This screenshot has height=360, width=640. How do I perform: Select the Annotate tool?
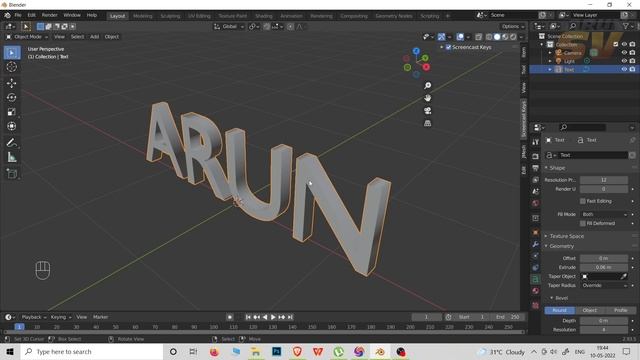click(11, 143)
